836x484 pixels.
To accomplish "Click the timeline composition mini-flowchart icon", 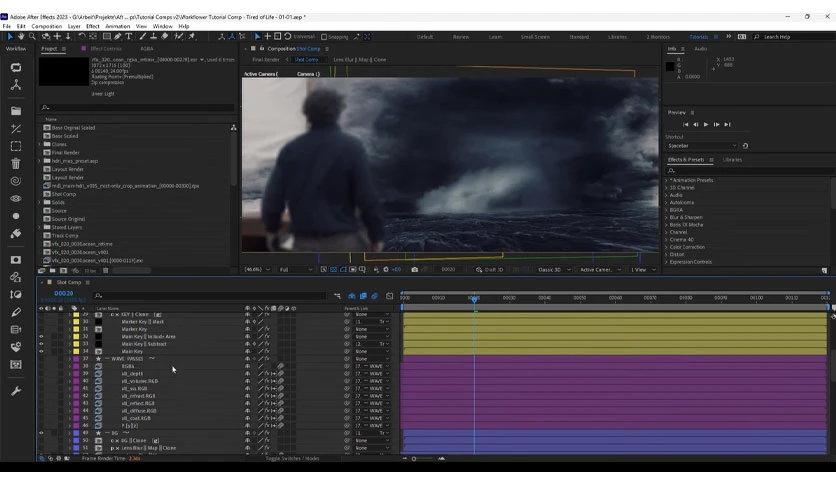I will click(x=337, y=296).
